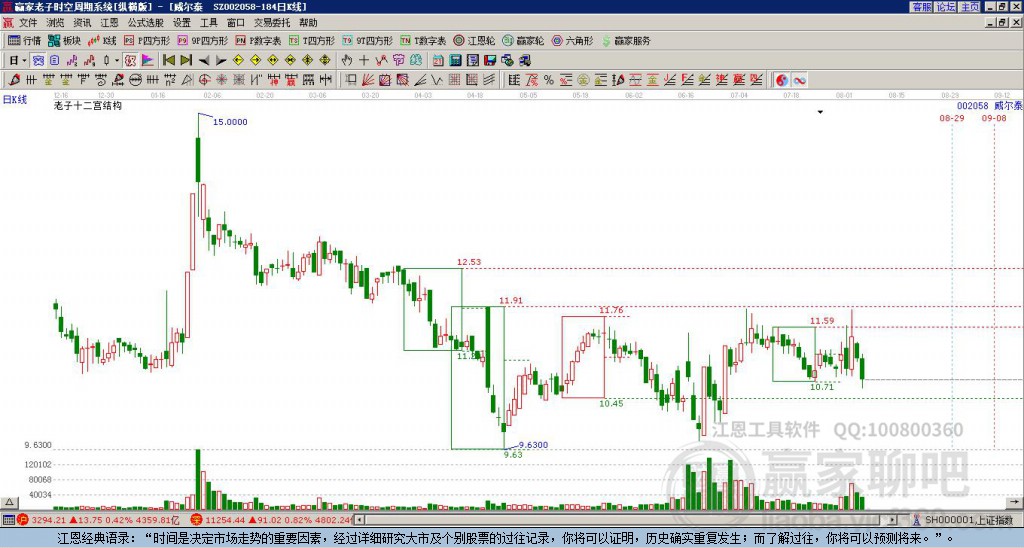Viewport: 1024px width, 548px height.
Task: Jump to last bar icon
Action: point(186,61)
